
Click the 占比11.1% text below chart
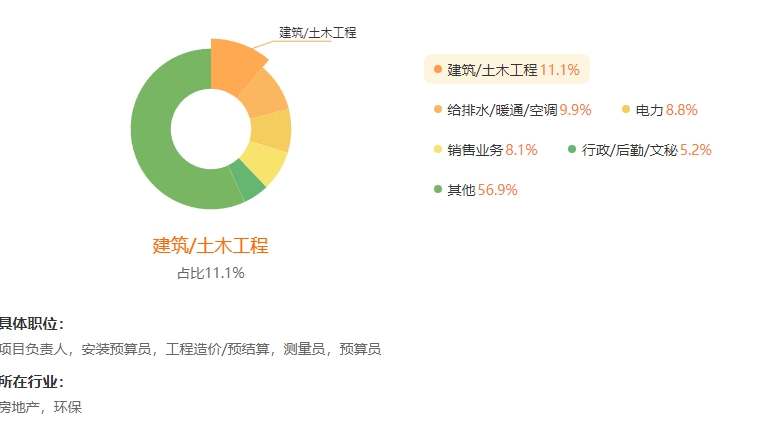[211, 273]
